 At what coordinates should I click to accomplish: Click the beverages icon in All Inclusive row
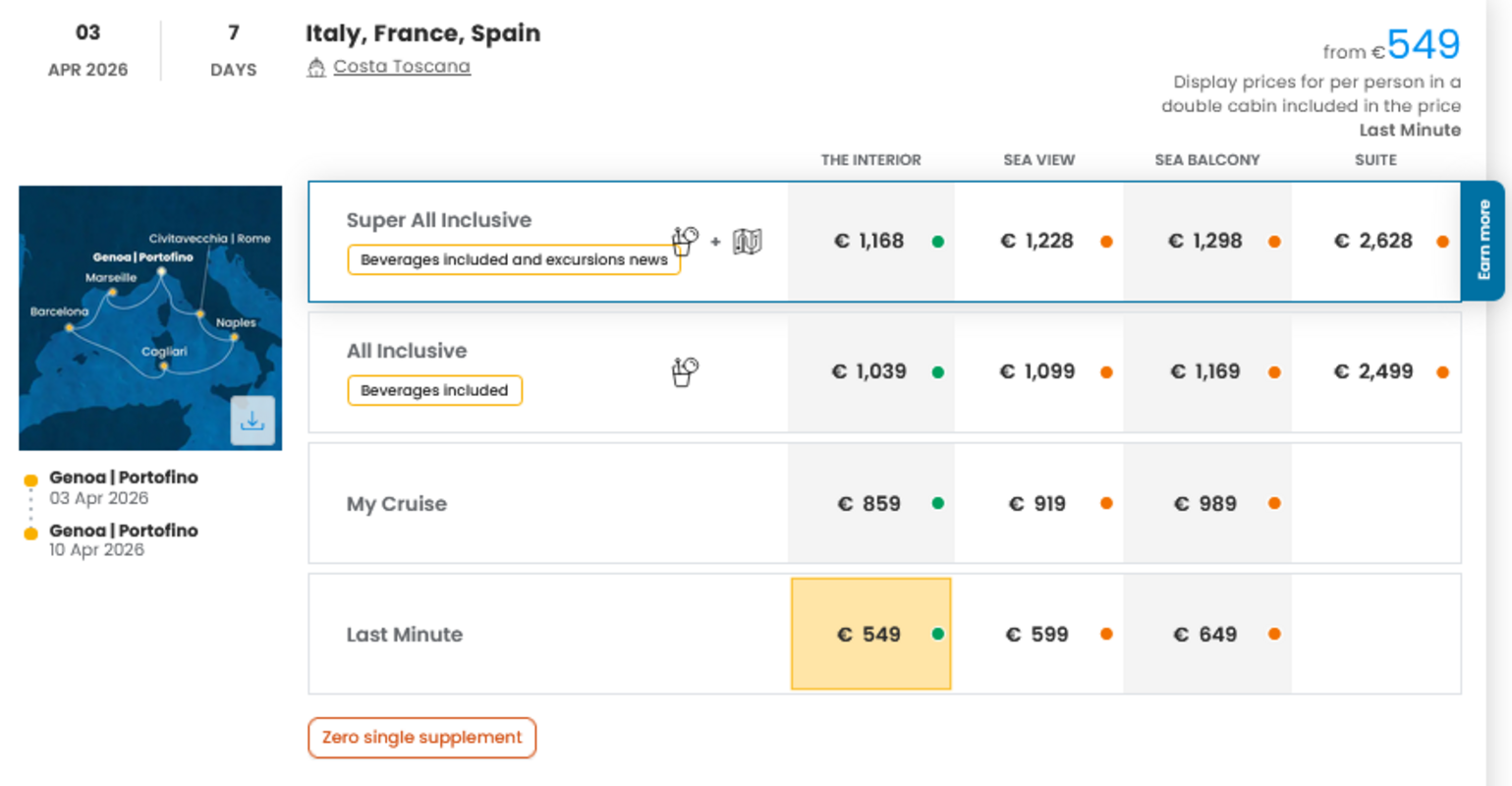(685, 371)
